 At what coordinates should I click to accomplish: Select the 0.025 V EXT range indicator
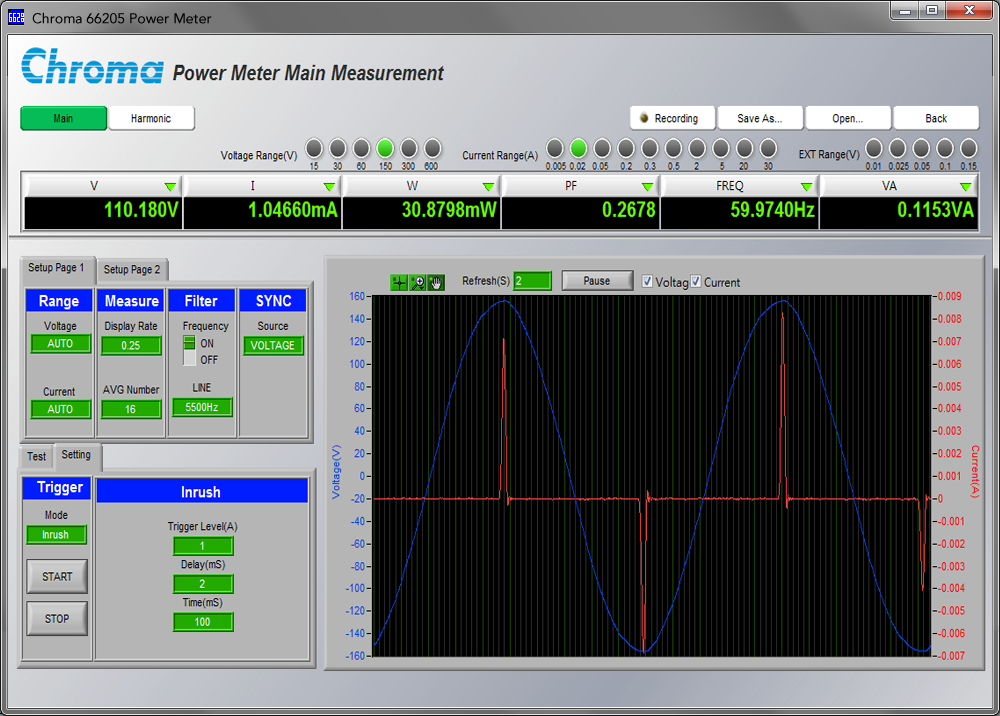(897, 149)
